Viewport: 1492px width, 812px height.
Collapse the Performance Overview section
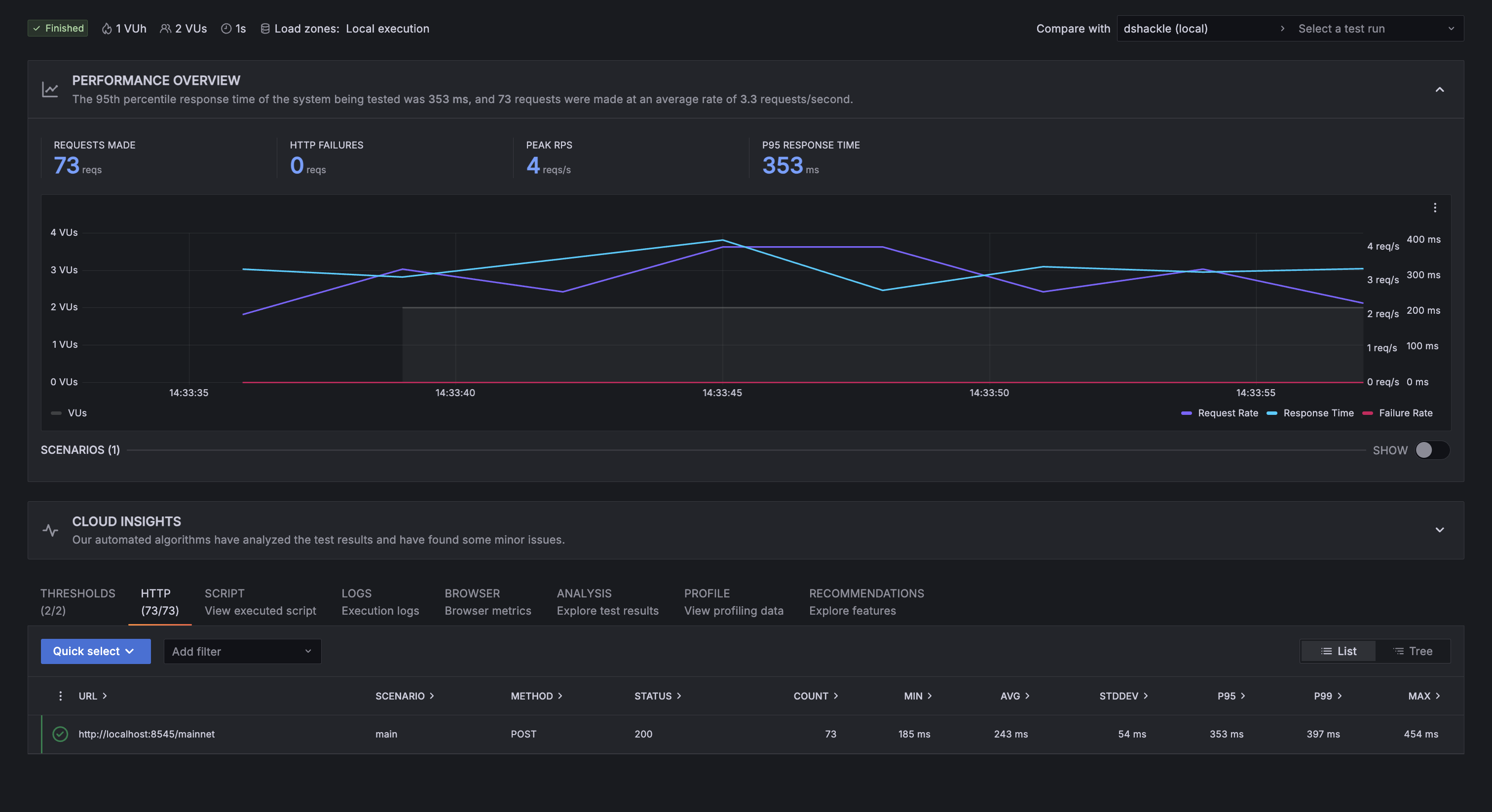(x=1439, y=89)
